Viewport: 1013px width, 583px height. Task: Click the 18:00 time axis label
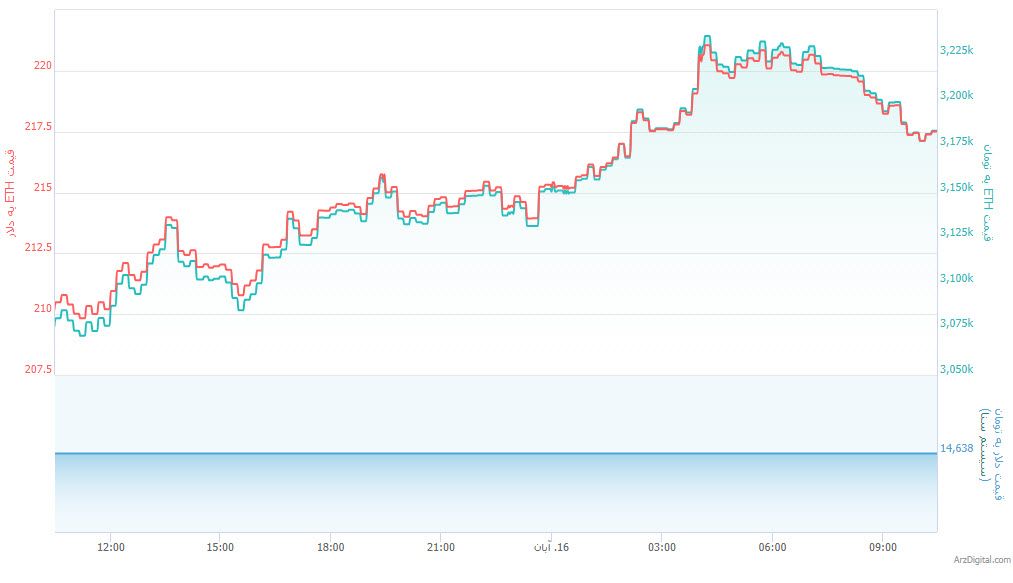(331, 547)
